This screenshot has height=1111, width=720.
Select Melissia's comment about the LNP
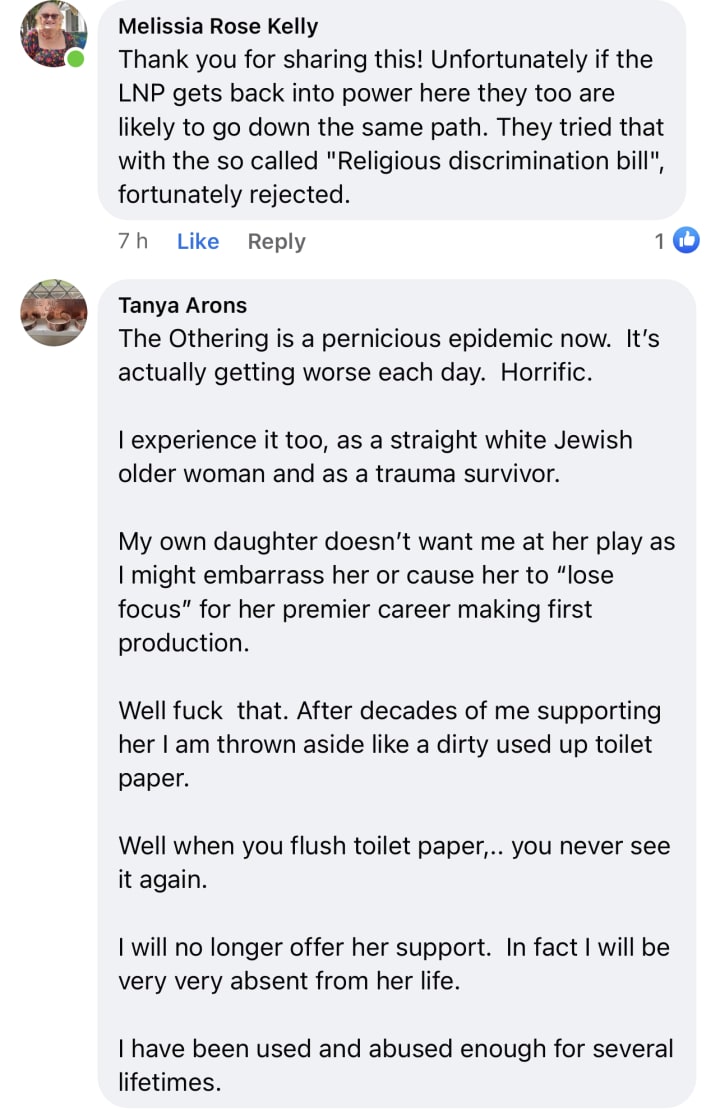pyautogui.click(x=391, y=127)
